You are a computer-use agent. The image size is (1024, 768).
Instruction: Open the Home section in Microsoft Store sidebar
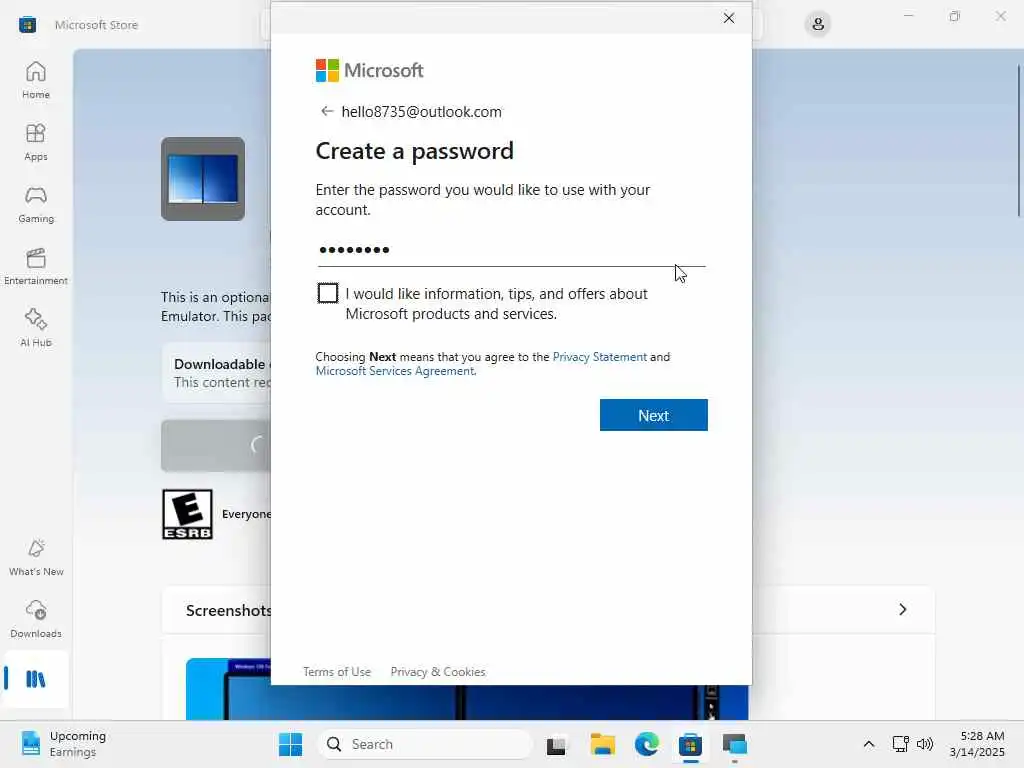[x=35, y=80]
